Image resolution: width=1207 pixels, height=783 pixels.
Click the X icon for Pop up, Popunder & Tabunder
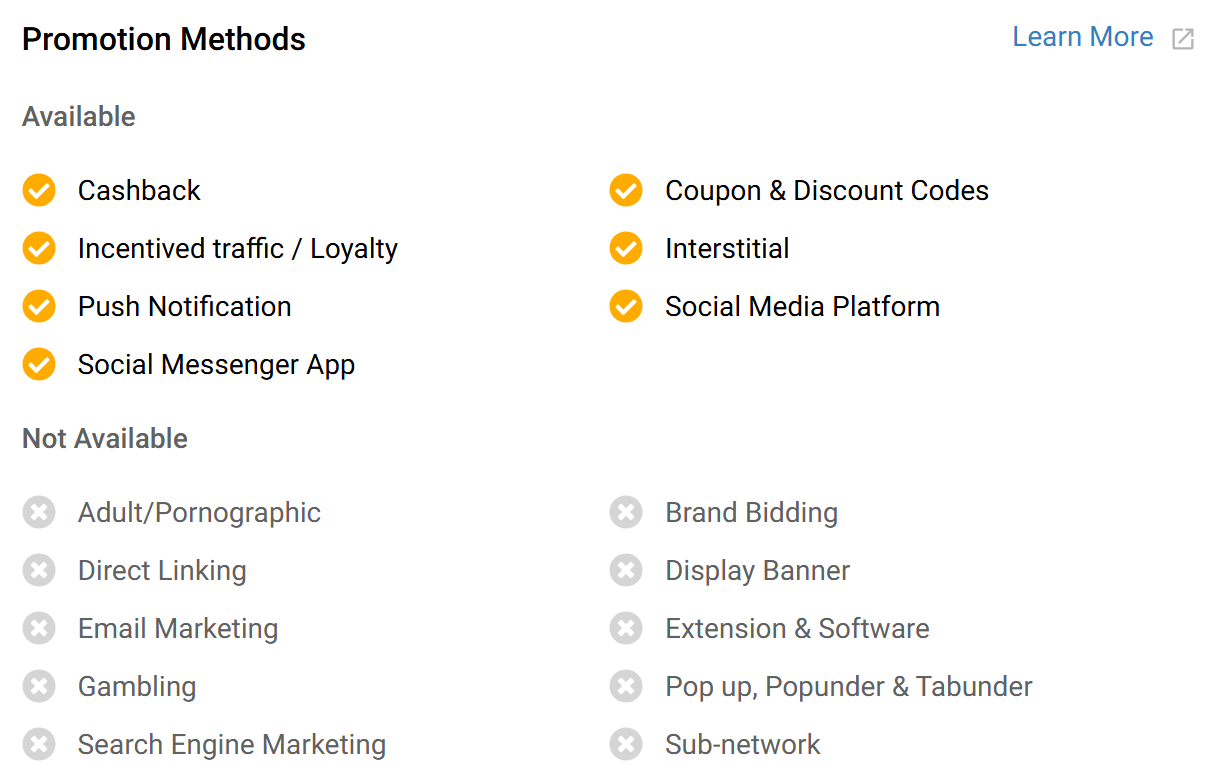click(x=626, y=687)
